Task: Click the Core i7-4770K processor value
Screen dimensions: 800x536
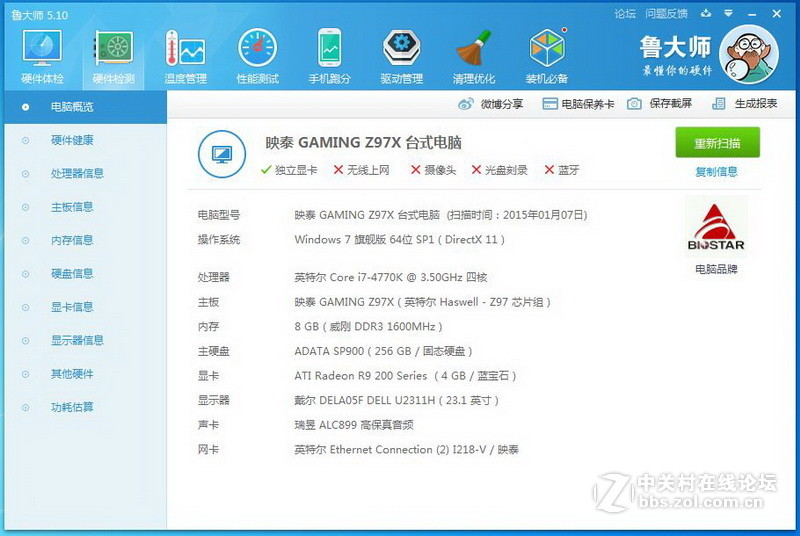Action: tap(391, 277)
